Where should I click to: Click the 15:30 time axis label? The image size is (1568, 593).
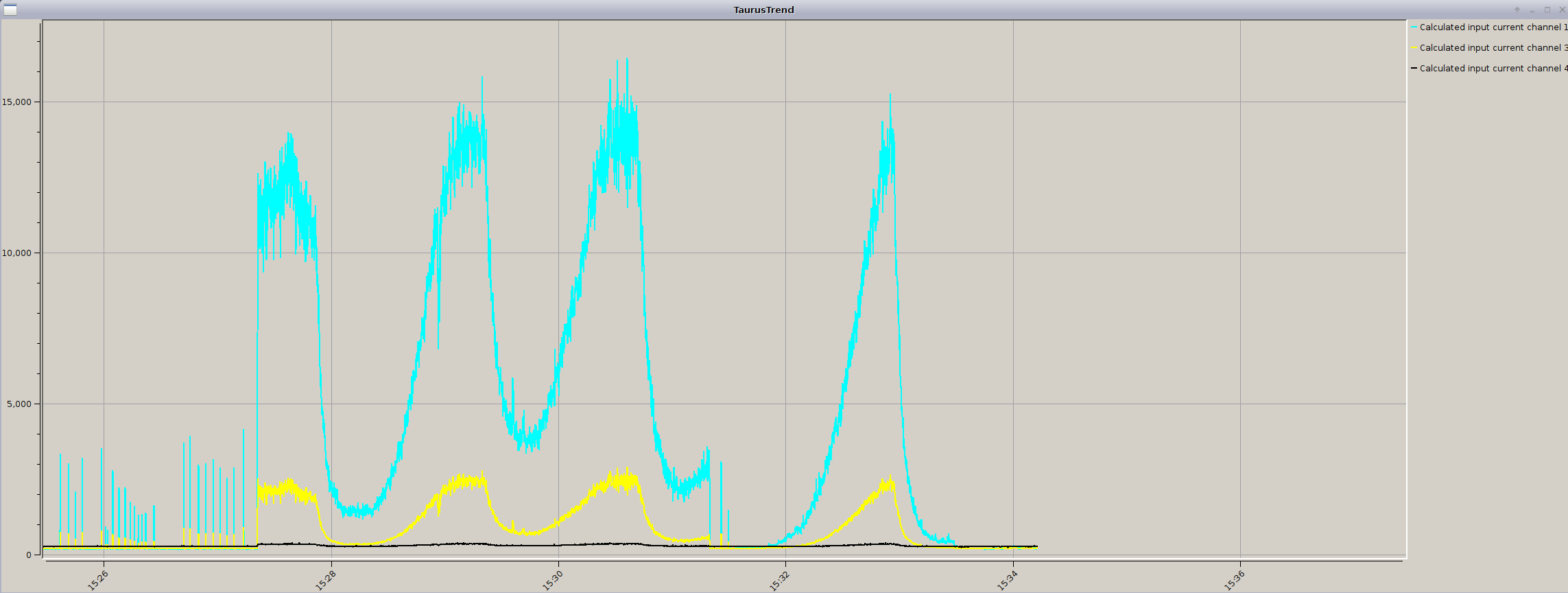tap(552, 581)
